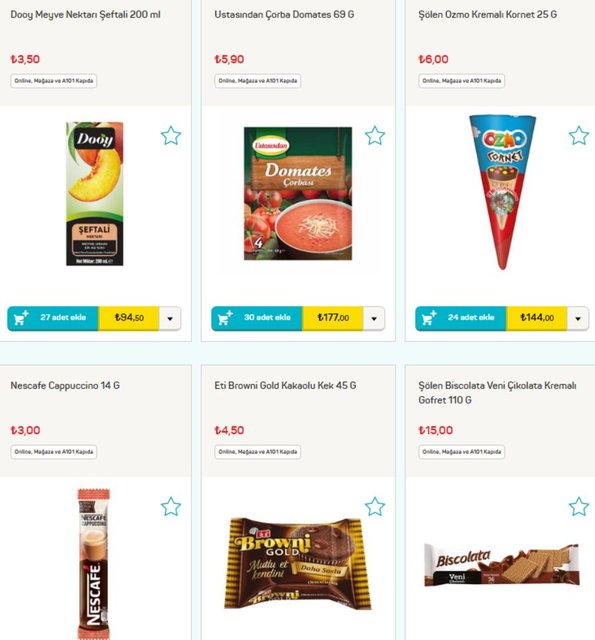Expand quantity dropdown beside ₺177,00
The height and width of the screenshot is (640, 595).
point(374,318)
